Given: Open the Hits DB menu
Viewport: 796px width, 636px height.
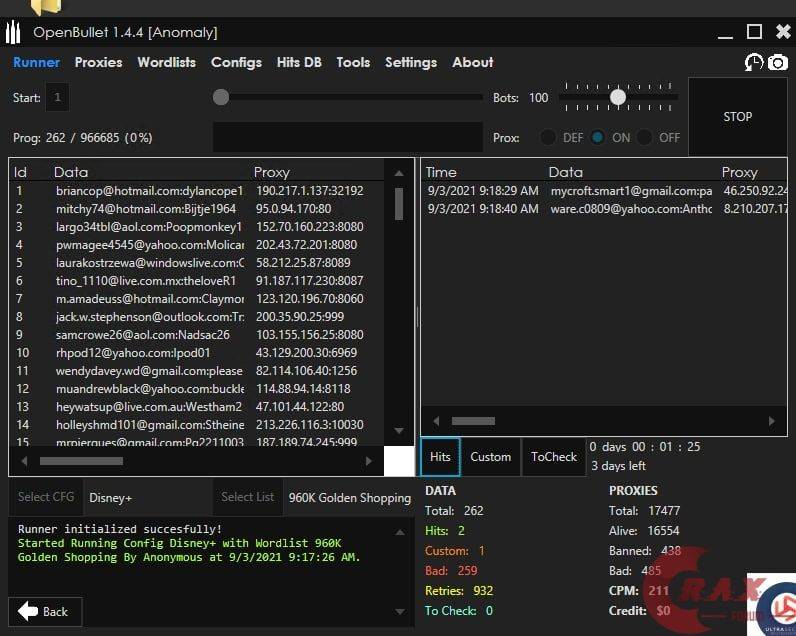Looking at the screenshot, I should (x=299, y=62).
